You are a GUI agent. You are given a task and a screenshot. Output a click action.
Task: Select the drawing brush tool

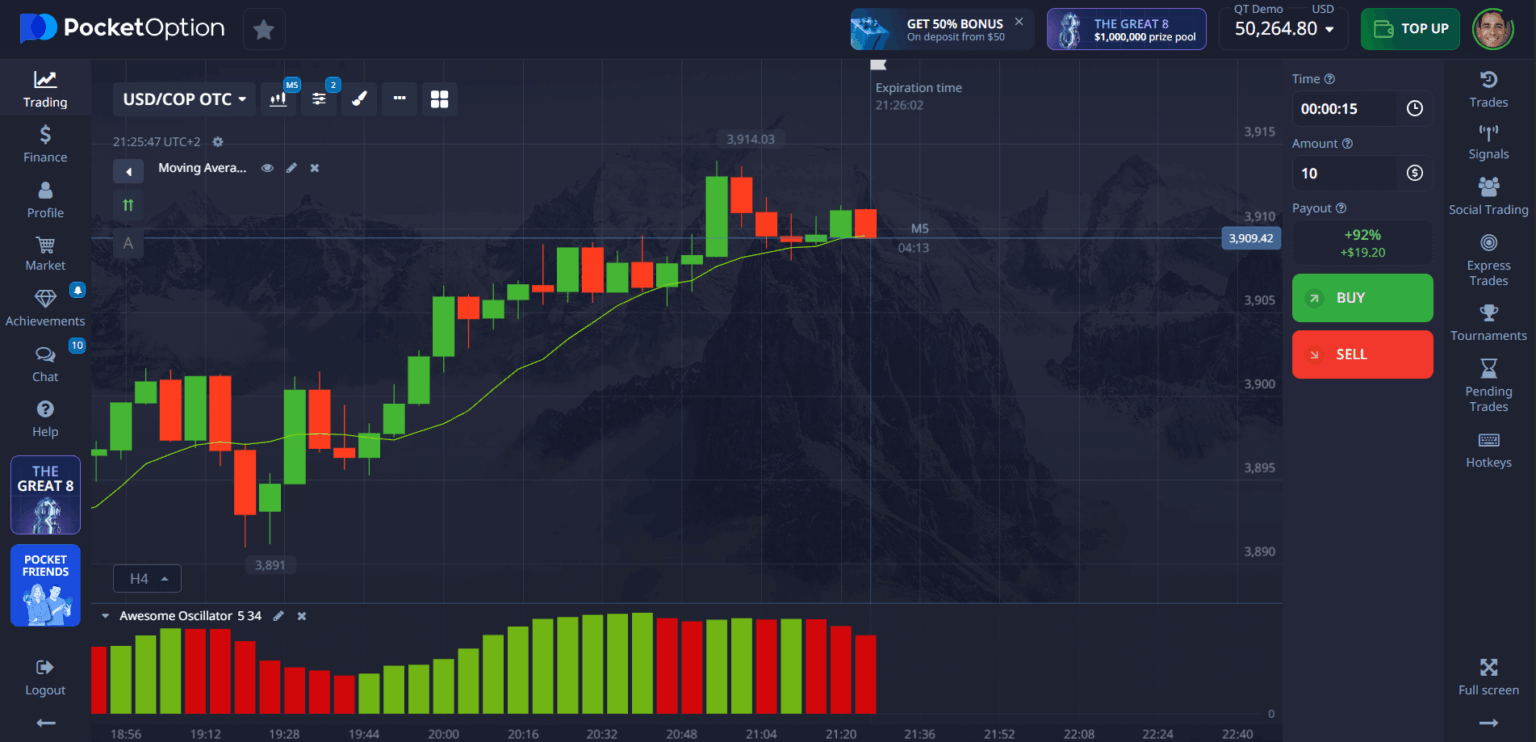[359, 98]
